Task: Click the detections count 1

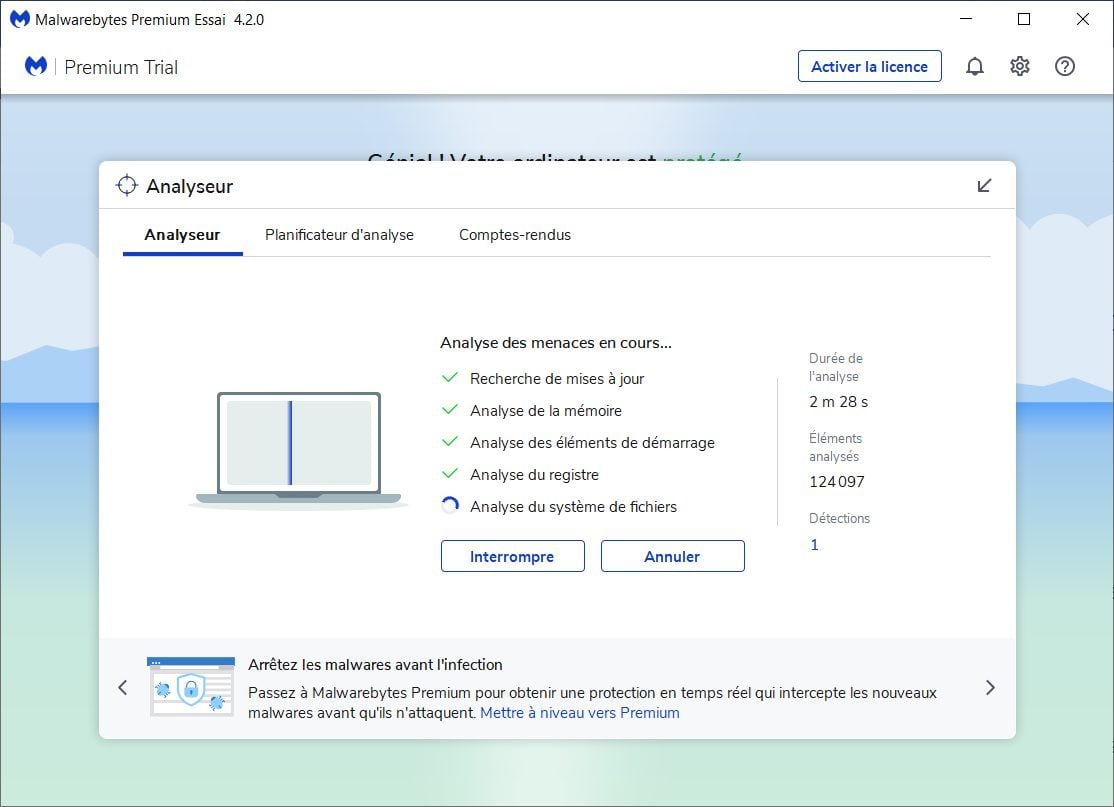Action: coord(814,545)
